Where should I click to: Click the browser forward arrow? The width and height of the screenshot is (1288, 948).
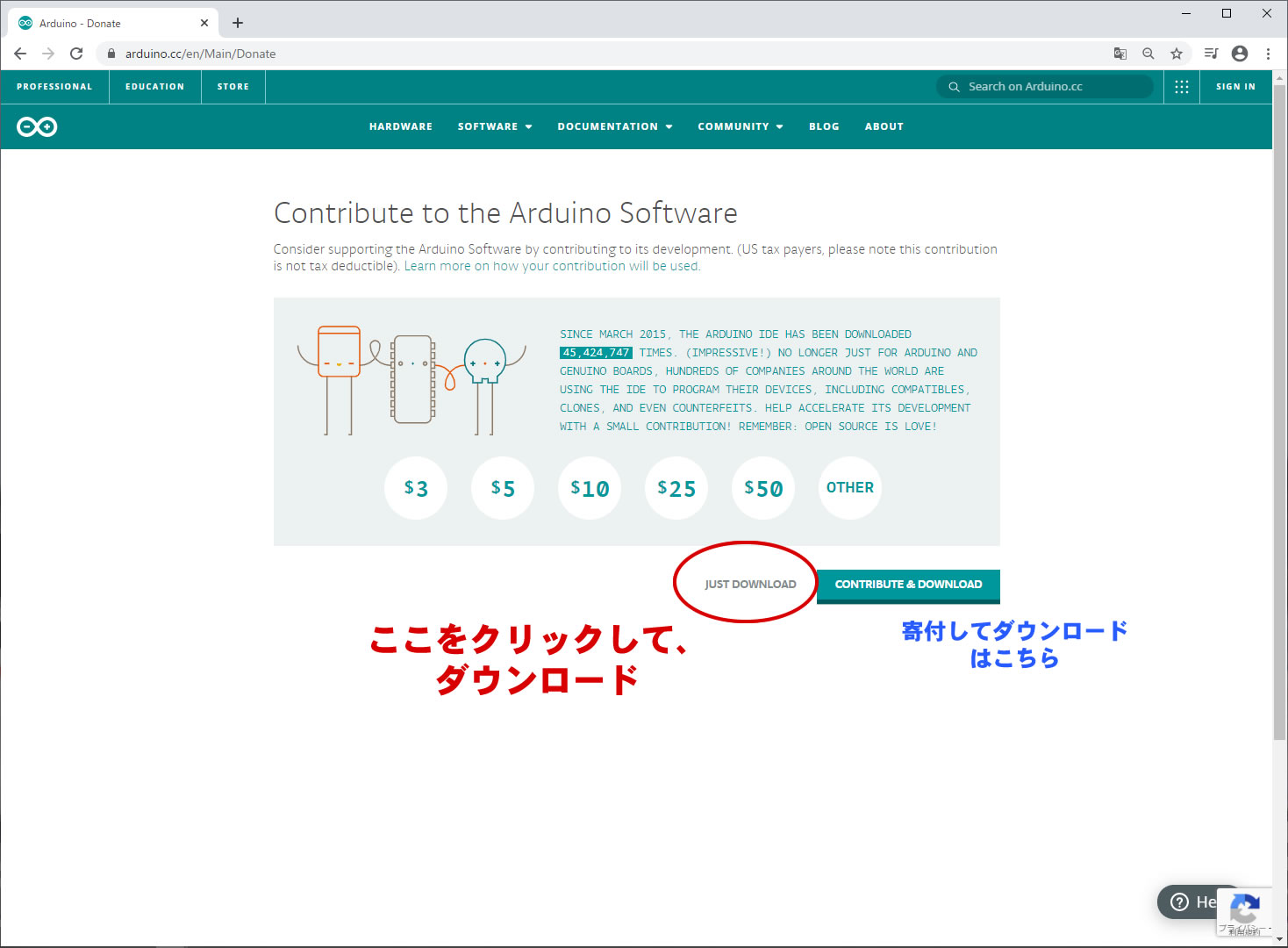(x=48, y=54)
